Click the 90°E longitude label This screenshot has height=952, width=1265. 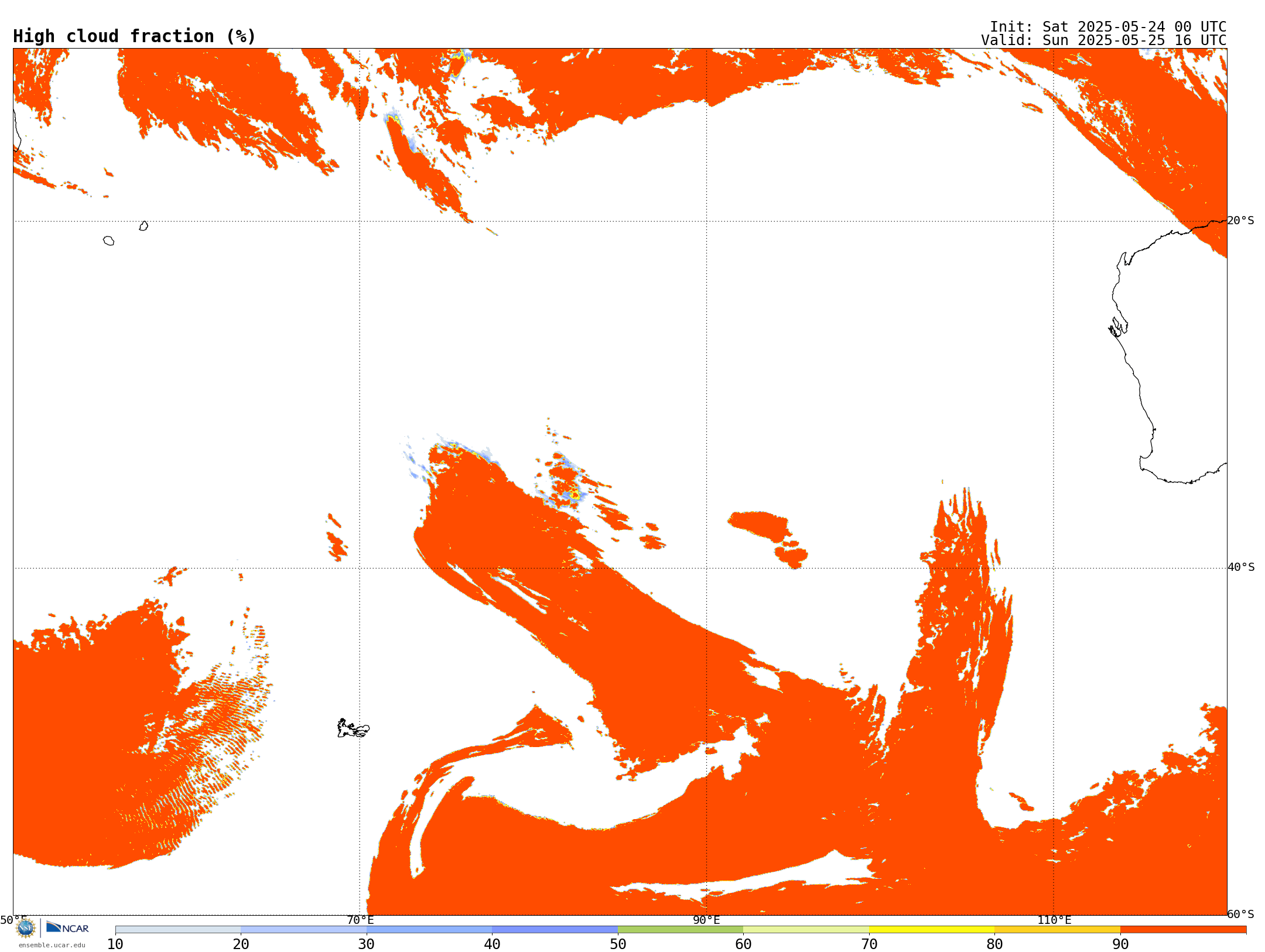tap(706, 920)
